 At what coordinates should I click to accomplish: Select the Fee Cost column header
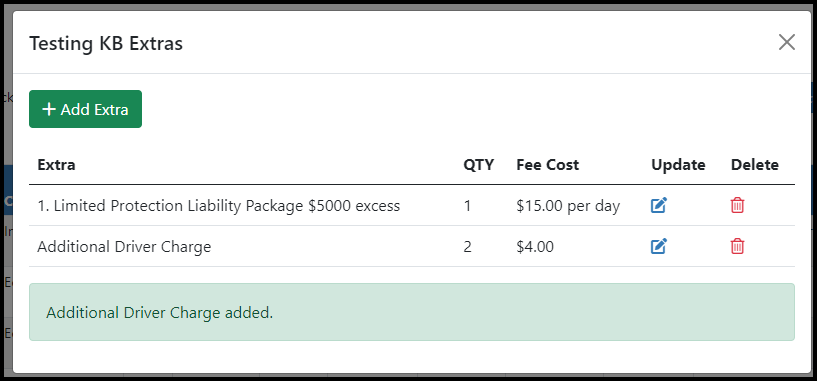click(548, 165)
